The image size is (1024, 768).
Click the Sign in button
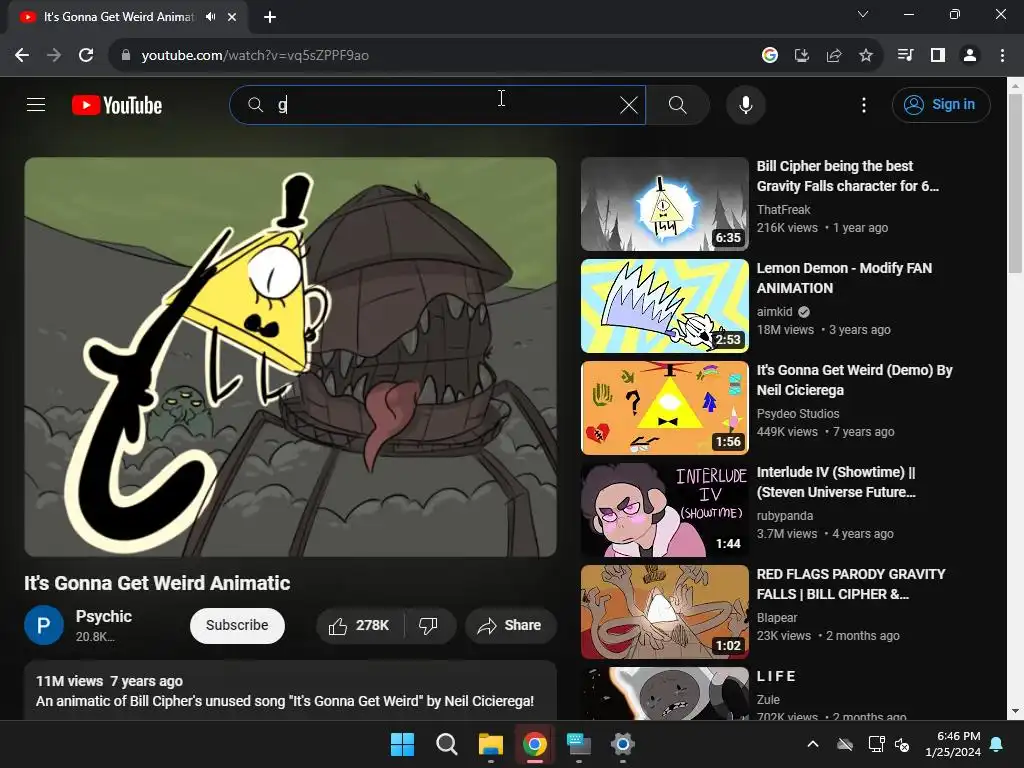point(941,104)
